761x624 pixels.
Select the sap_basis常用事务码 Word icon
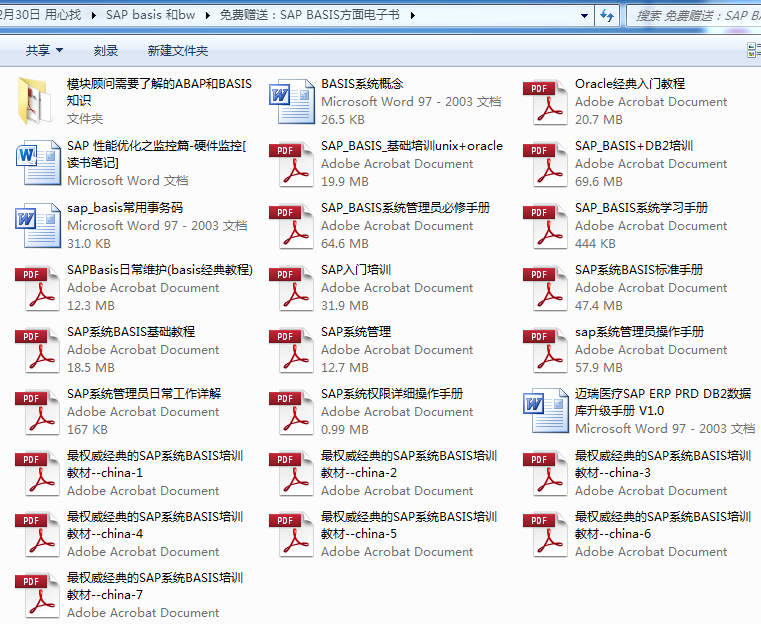(38, 225)
